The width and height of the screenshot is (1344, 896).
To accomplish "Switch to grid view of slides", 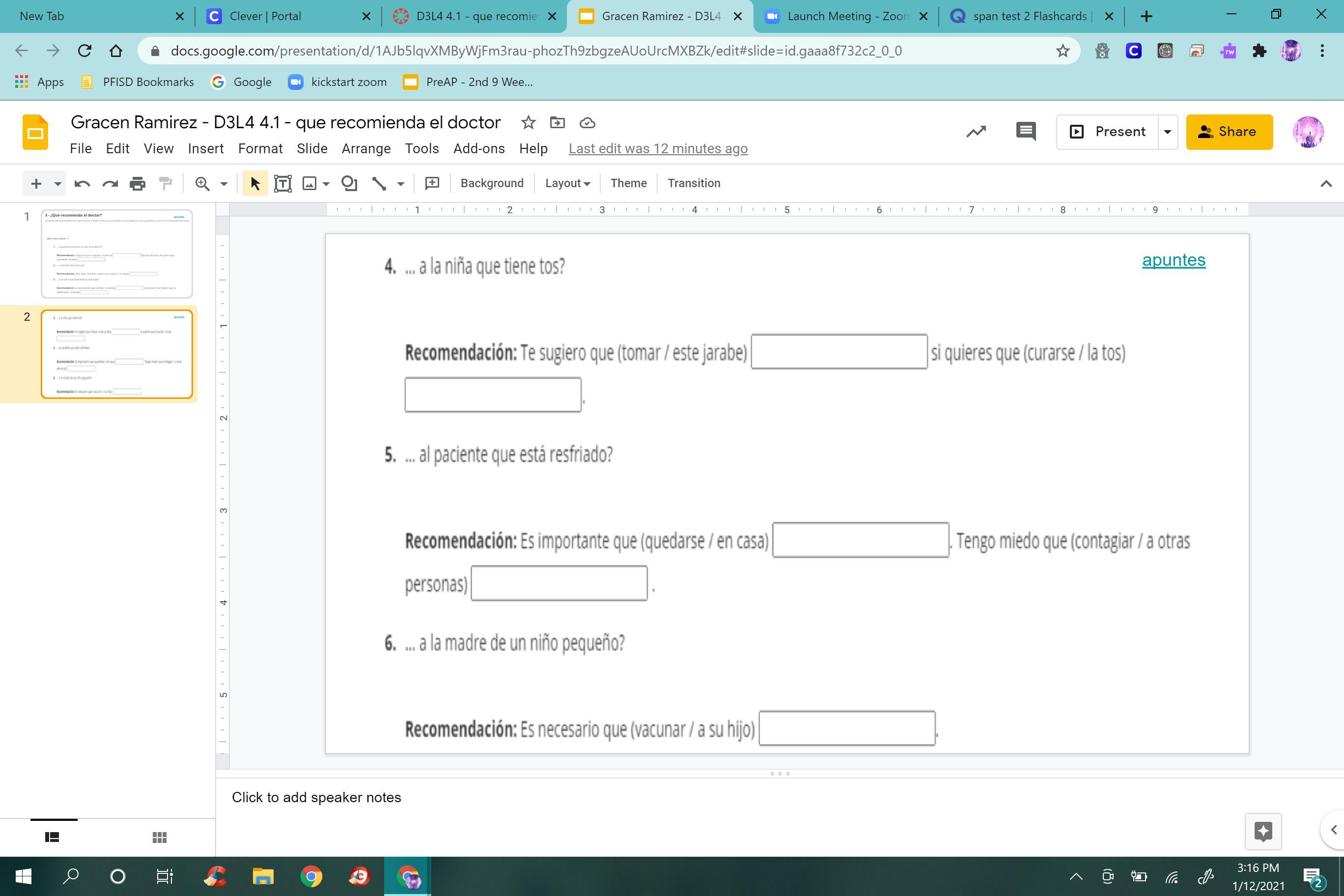I will tap(160, 837).
